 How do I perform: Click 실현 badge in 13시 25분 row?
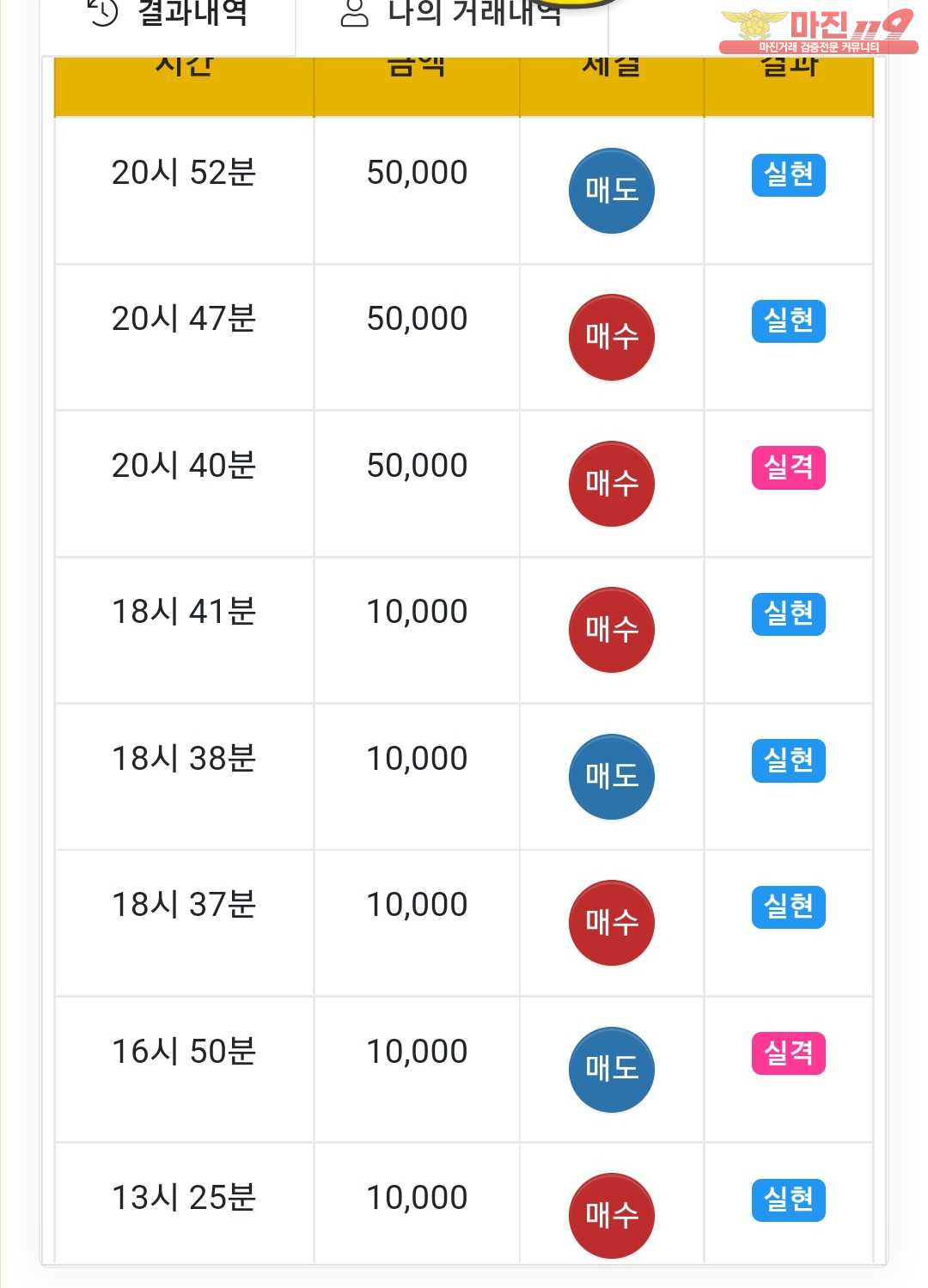[x=788, y=1199]
